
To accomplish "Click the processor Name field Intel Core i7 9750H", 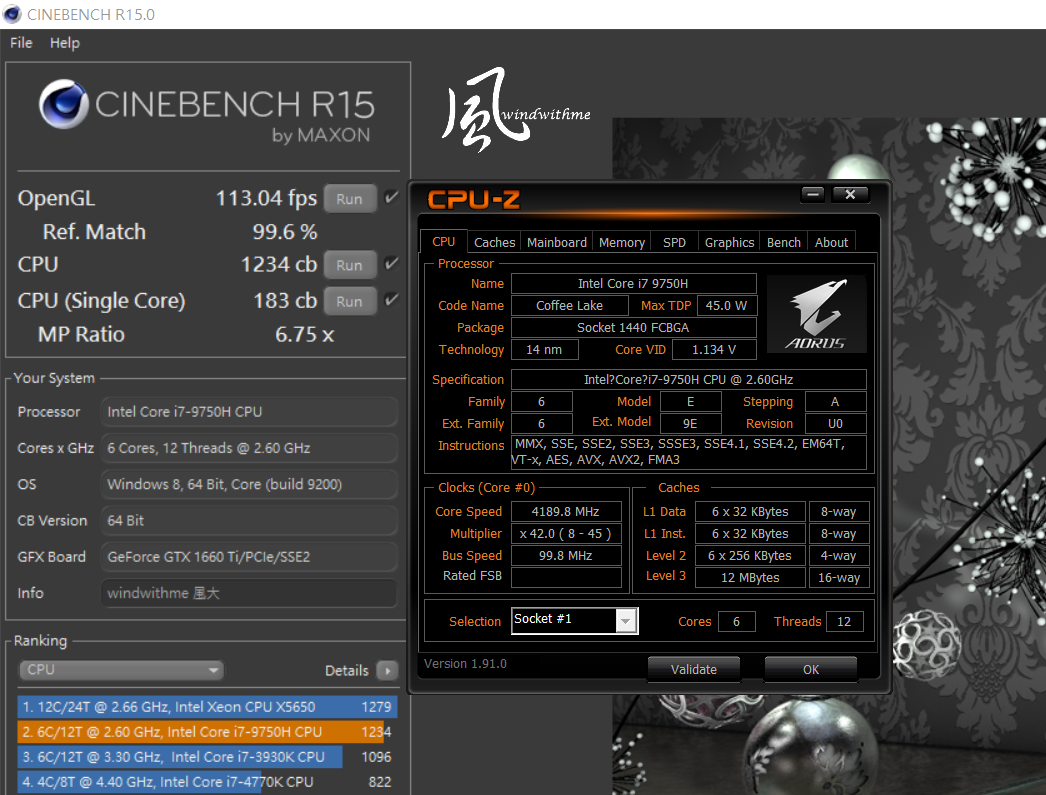I will click(634, 283).
